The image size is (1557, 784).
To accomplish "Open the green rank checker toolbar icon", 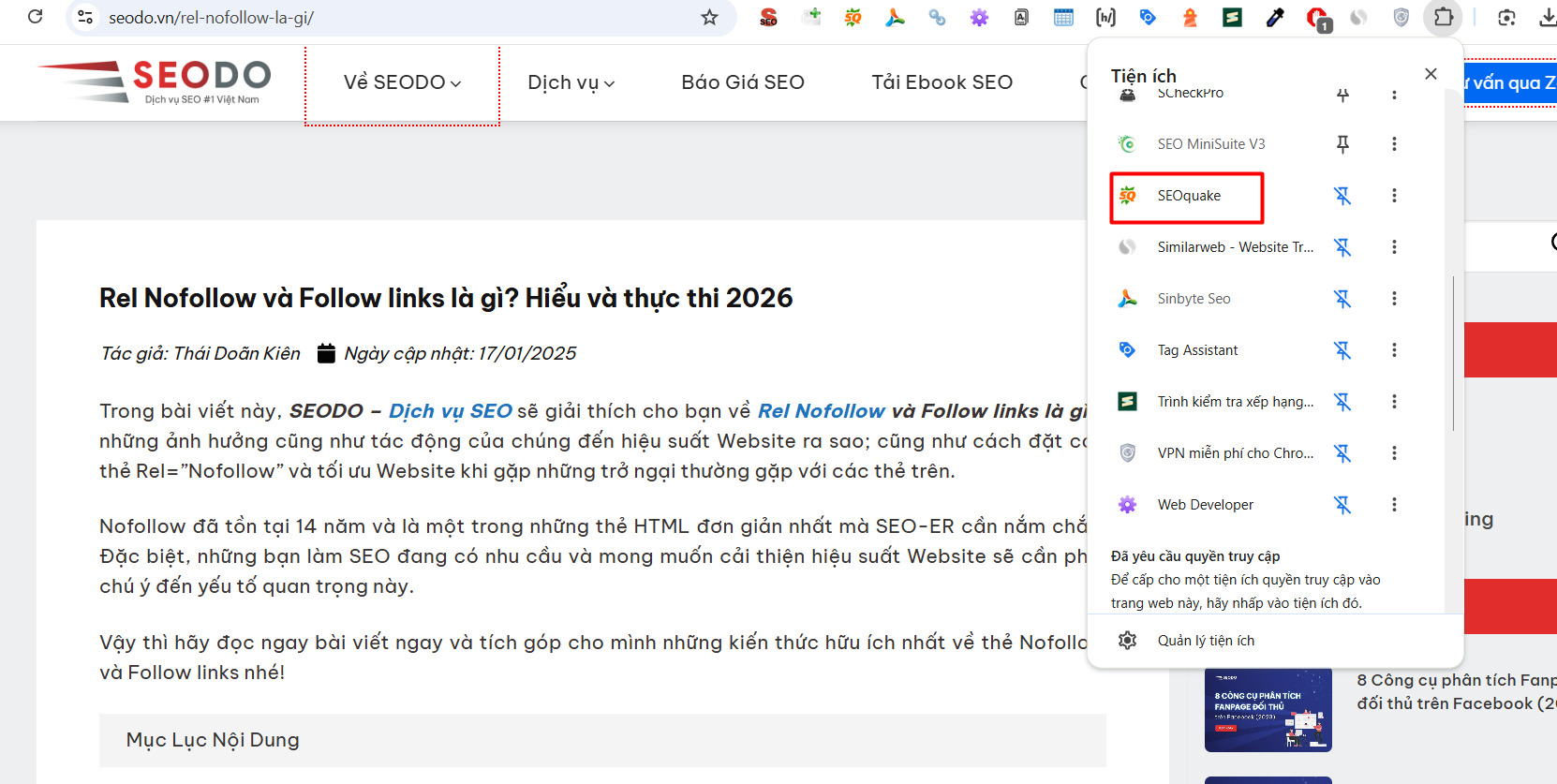I will [1232, 17].
